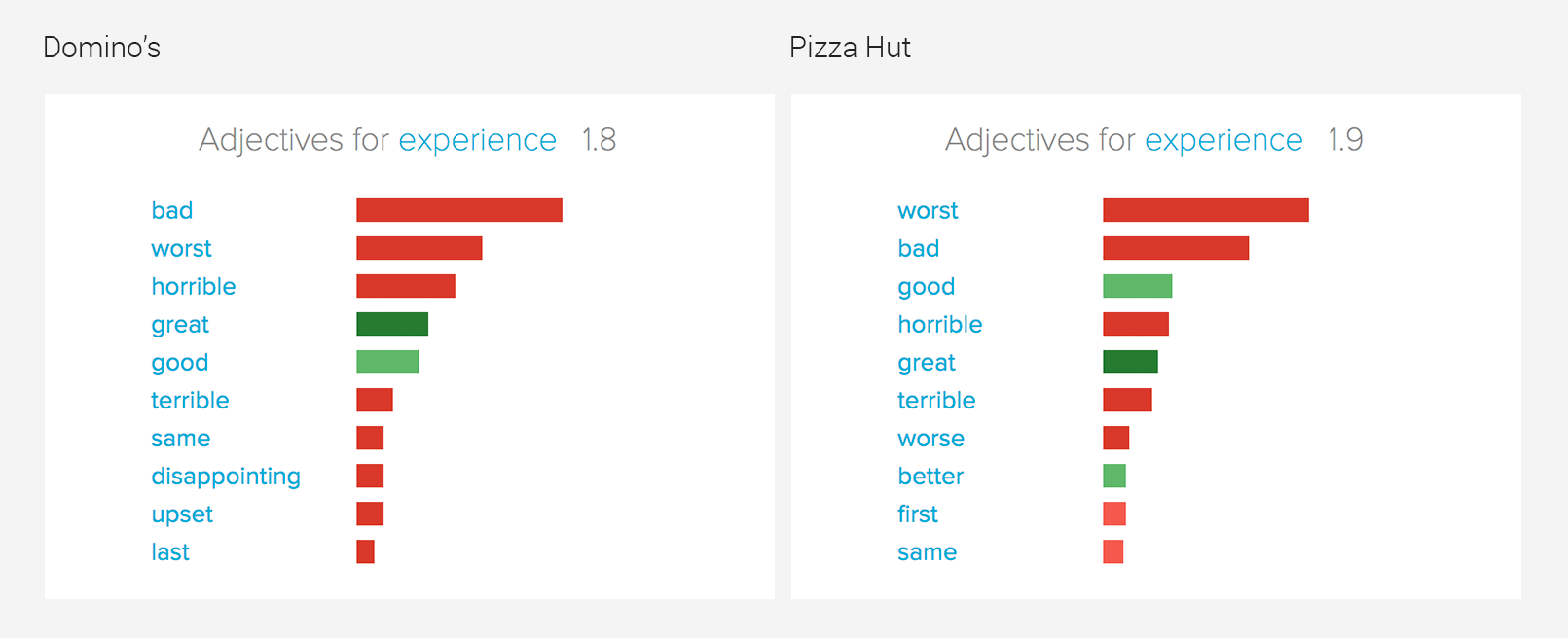Open the 'horrible' adjective in Domino's list
Image resolution: width=1568 pixels, height=638 pixels.
pyautogui.click(x=193, y=286)
